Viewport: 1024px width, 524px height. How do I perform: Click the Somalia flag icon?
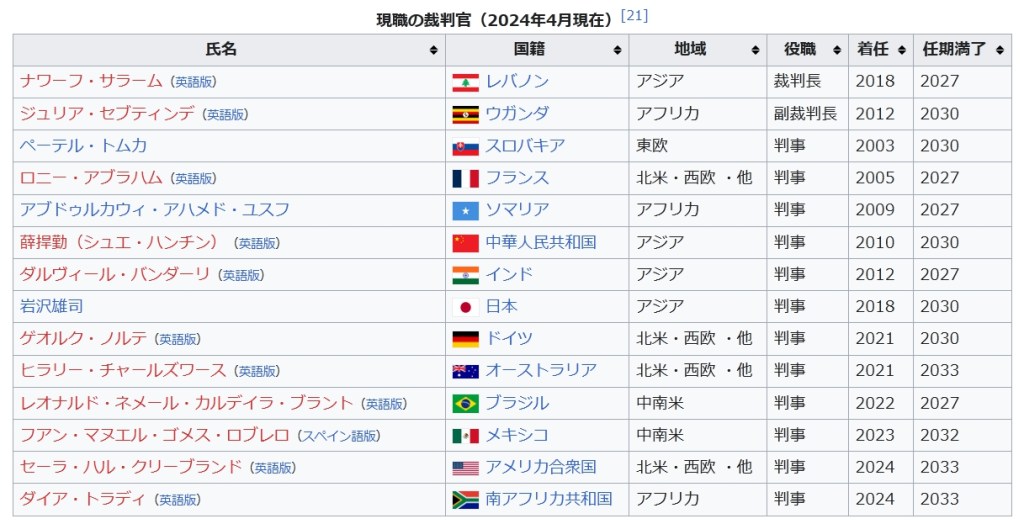[x=465, y=210]
